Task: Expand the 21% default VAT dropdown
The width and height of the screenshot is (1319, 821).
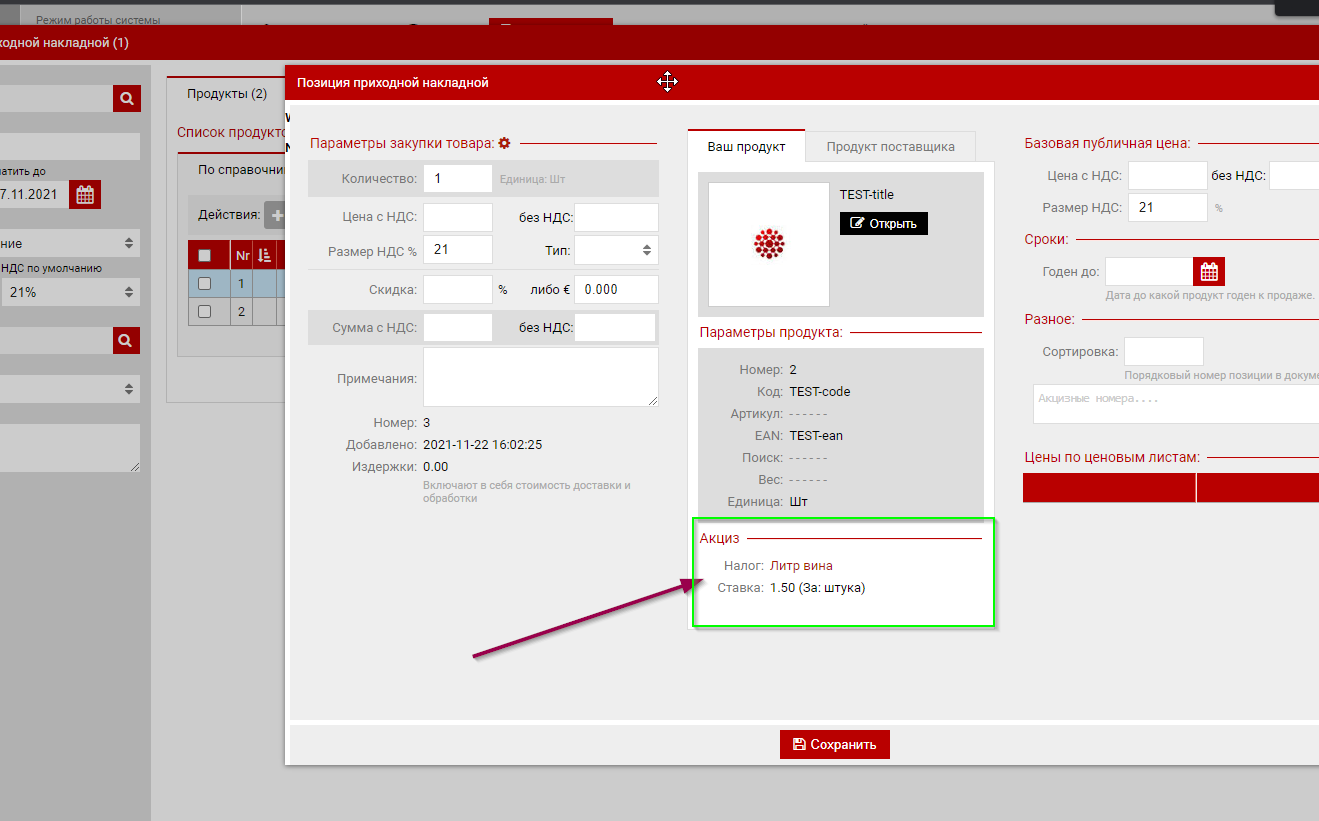Action: coord(70,292)
